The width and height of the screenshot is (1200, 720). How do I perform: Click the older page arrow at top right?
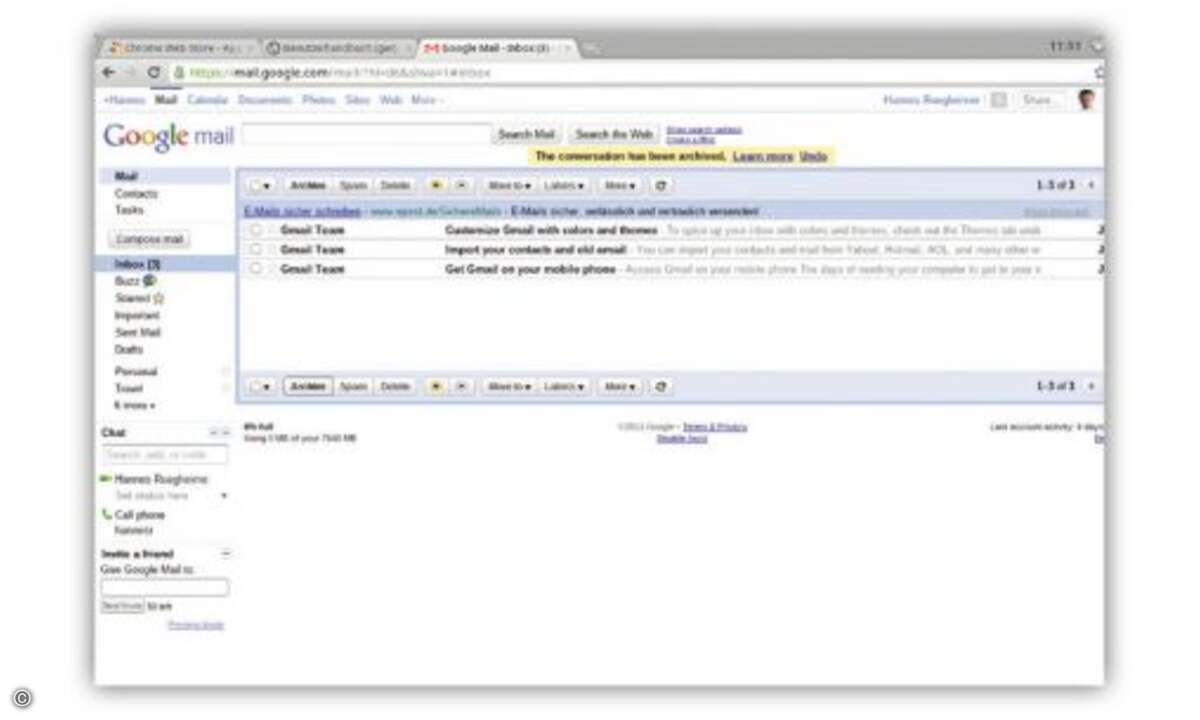coord(1091,185)
